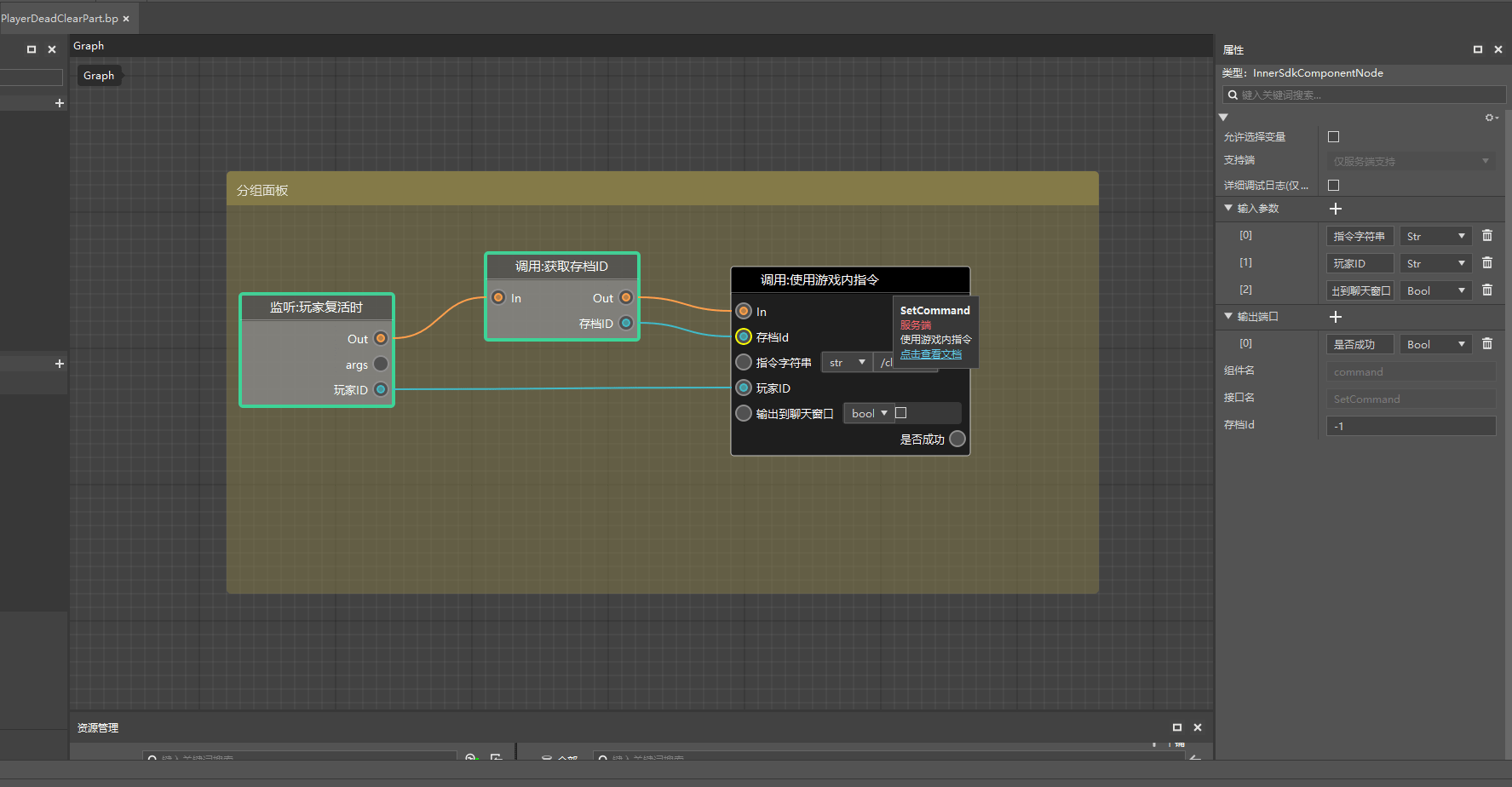
Task: Maximize the 属性 properties panel
Action: pos(1478,49)
